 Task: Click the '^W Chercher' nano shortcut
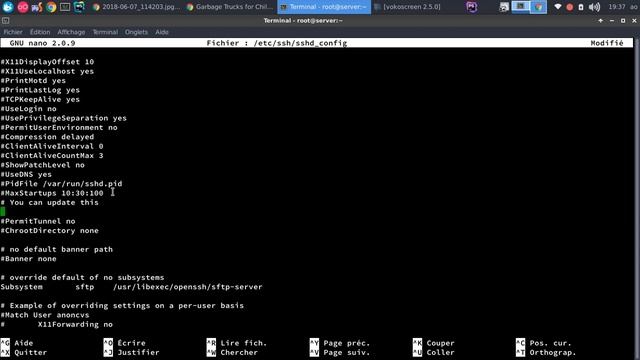pos(232,352)
